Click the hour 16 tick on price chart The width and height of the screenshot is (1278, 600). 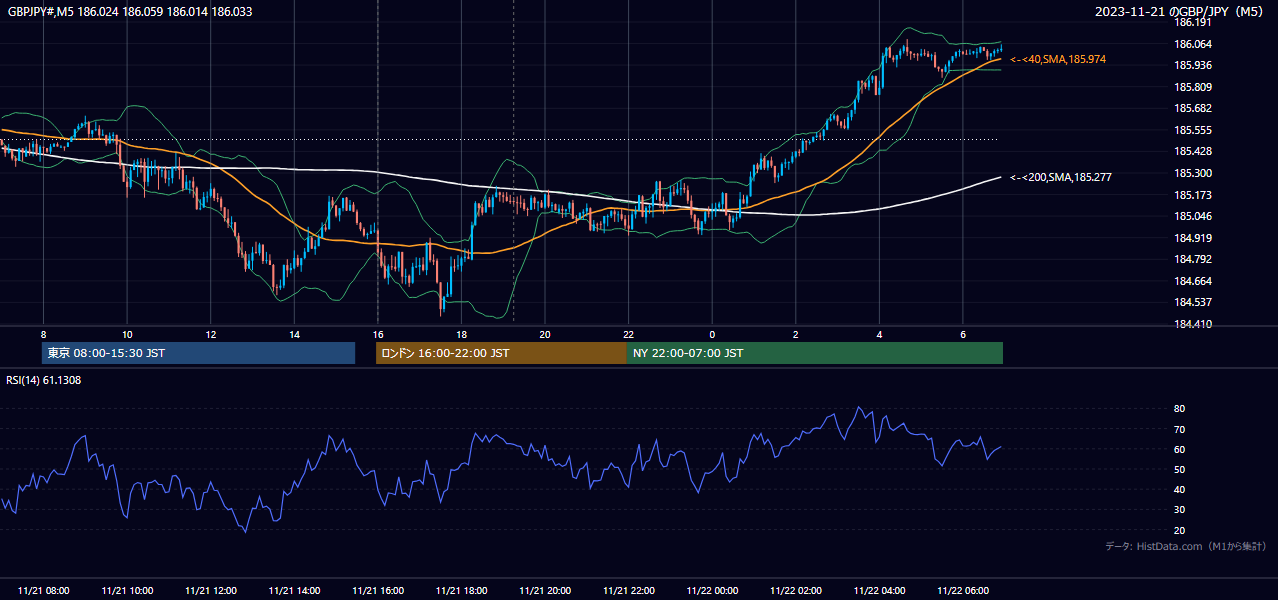click(x=378, y=334)
